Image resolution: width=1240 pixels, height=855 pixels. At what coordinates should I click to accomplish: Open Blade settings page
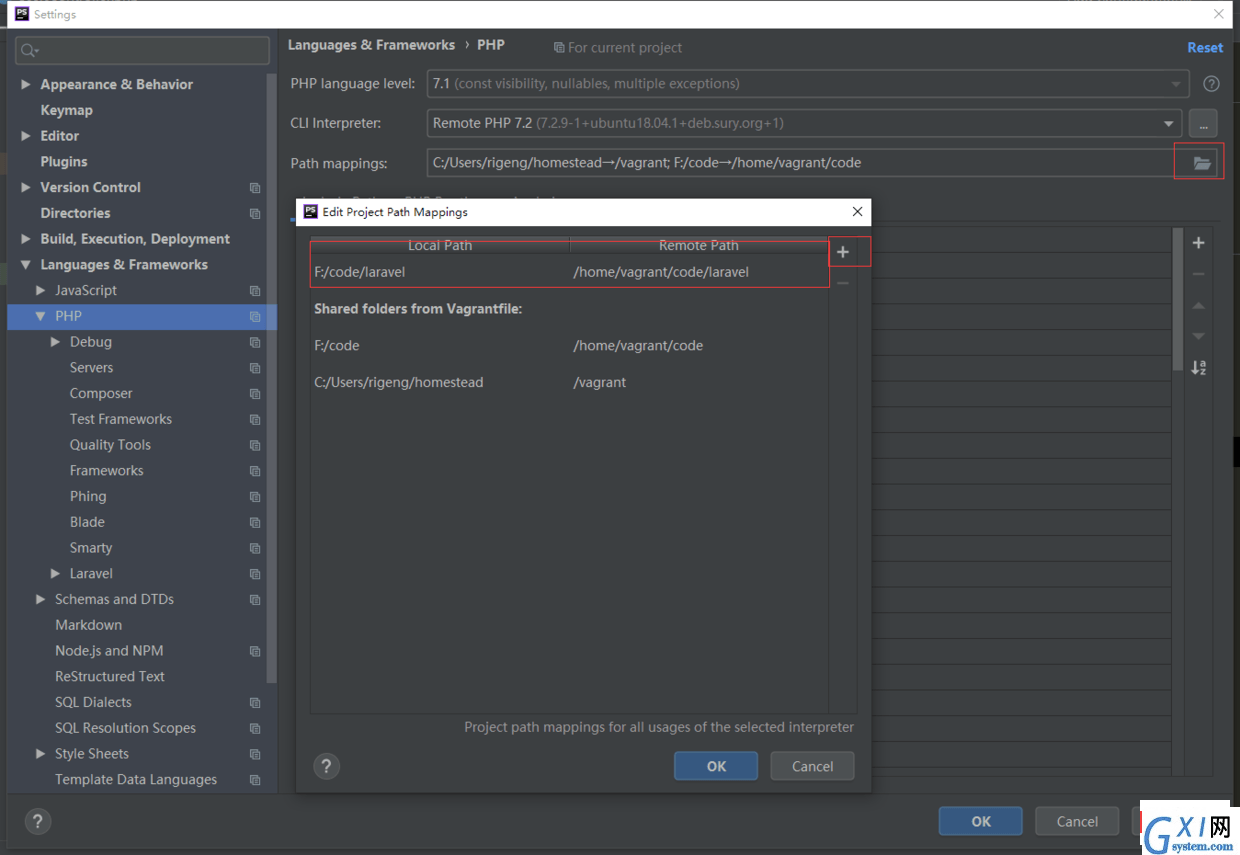pos(87,522)
